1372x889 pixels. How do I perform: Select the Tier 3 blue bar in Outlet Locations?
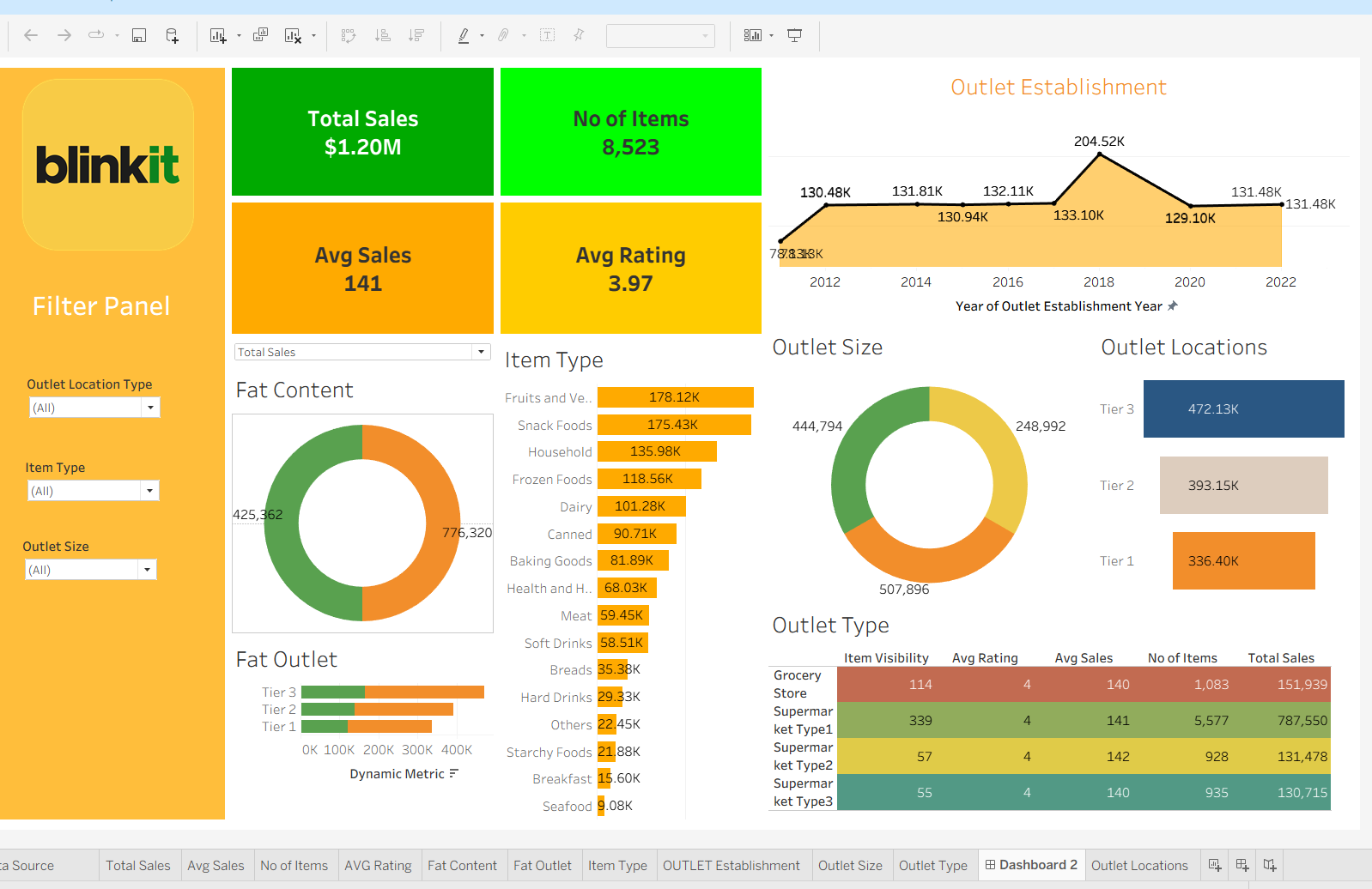[1244, 408]
